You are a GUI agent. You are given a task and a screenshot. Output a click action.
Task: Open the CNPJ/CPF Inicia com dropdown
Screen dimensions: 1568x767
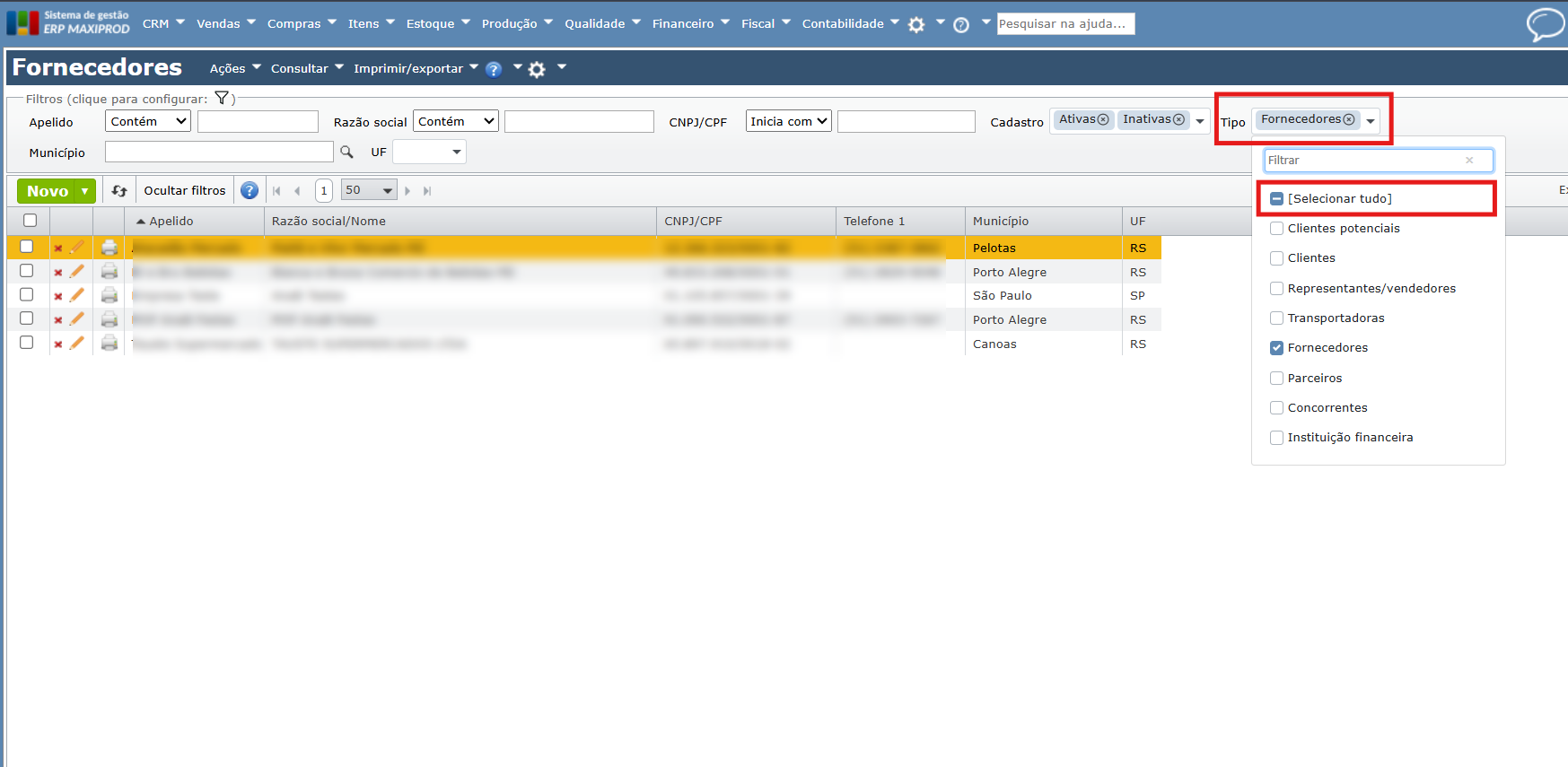[789, 121]
